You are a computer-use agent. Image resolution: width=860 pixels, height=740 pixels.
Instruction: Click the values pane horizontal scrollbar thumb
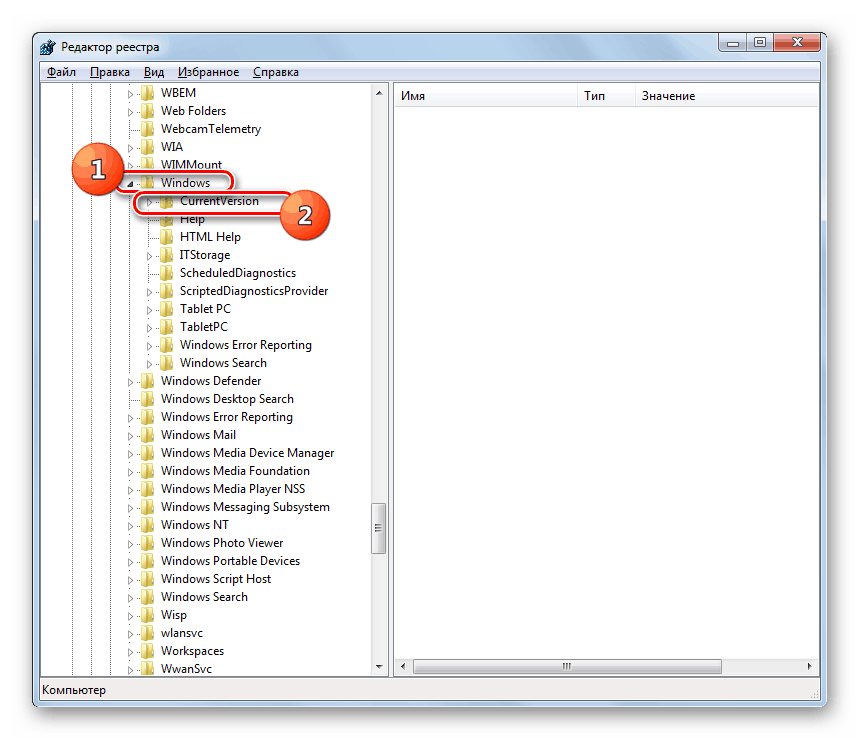pyautogui.click(x=567, y=666)
